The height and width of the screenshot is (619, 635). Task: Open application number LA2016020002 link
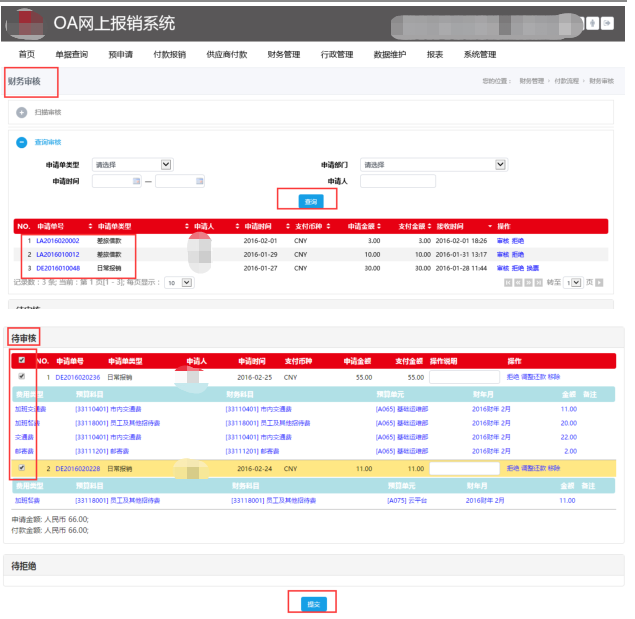58,241
